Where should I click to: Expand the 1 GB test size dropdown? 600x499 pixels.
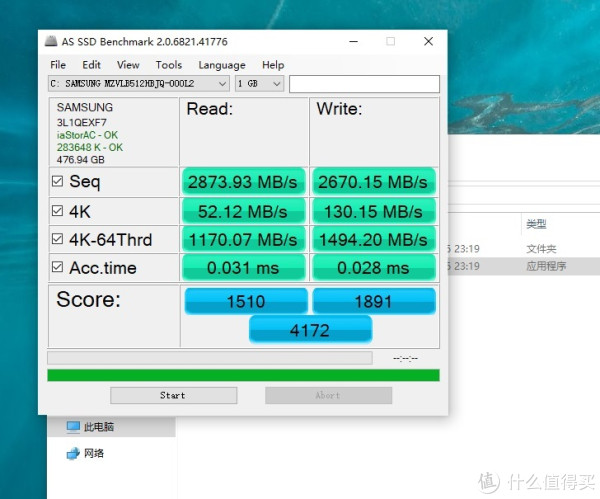[259, 84]
